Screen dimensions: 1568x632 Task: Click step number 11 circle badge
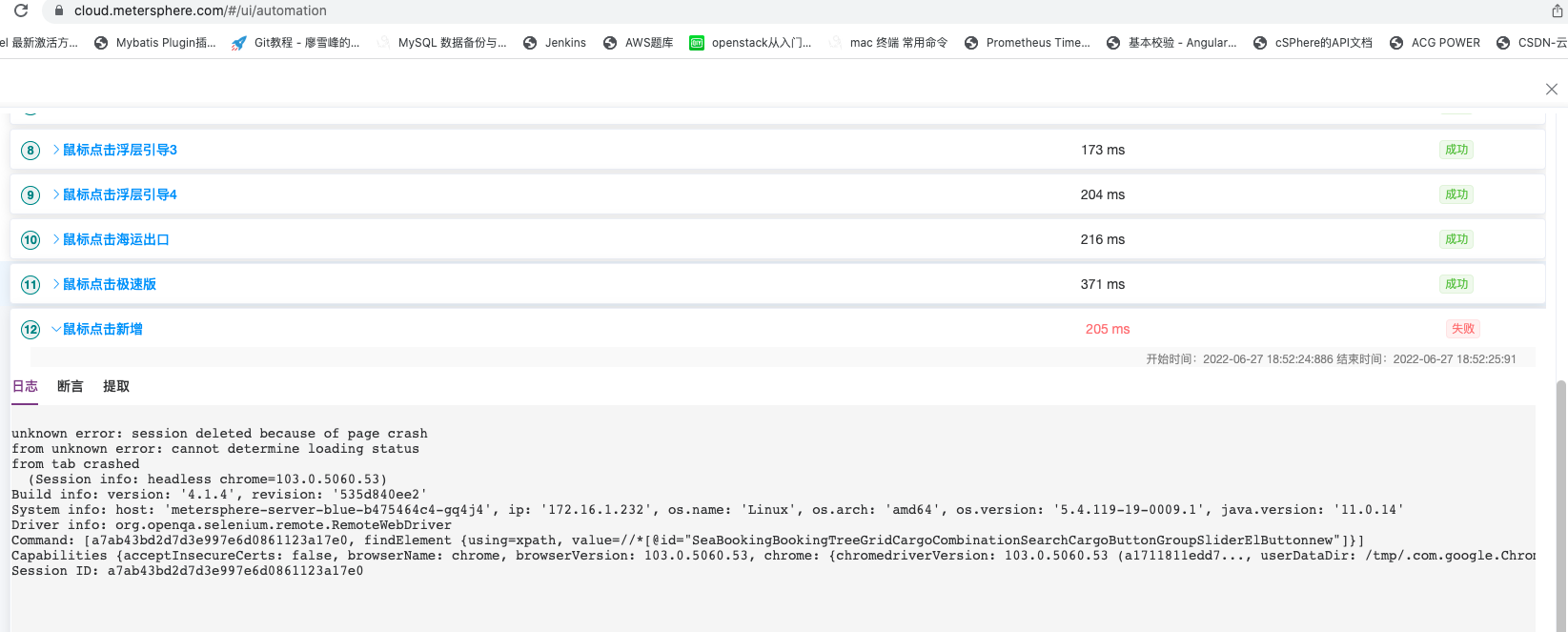(x=31, y=284)
